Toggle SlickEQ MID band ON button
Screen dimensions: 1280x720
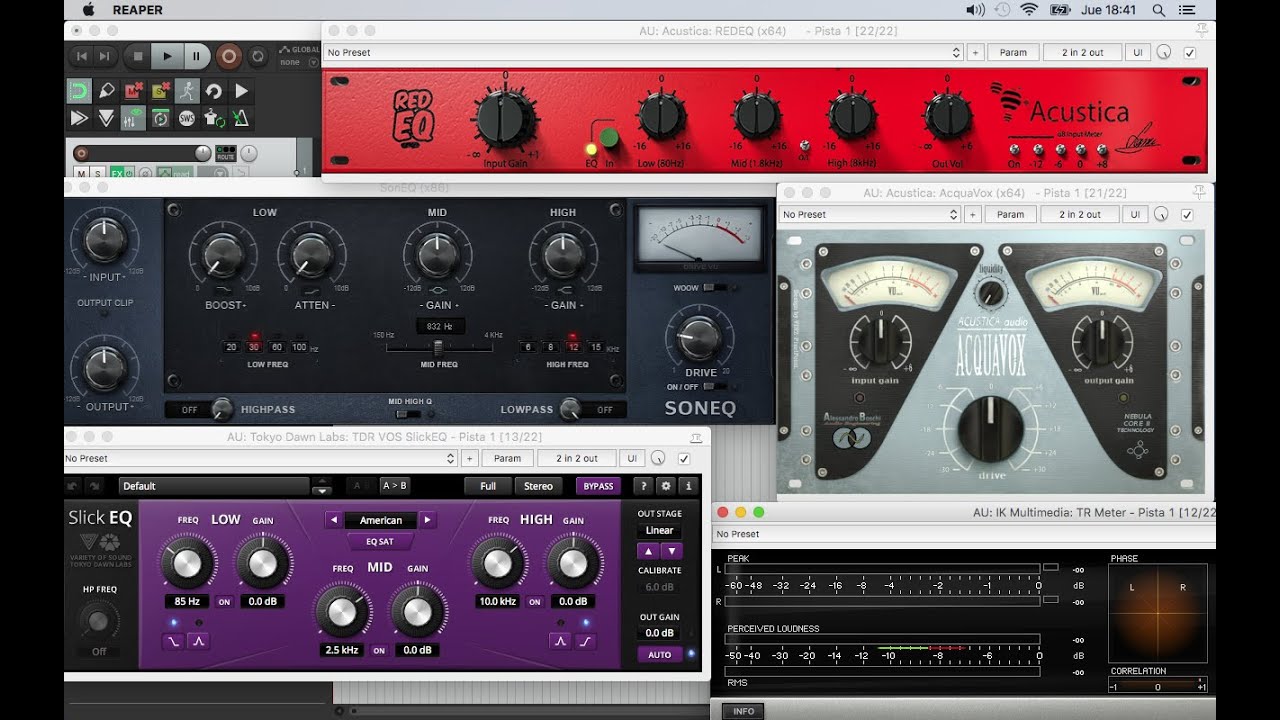click(379, 650)
